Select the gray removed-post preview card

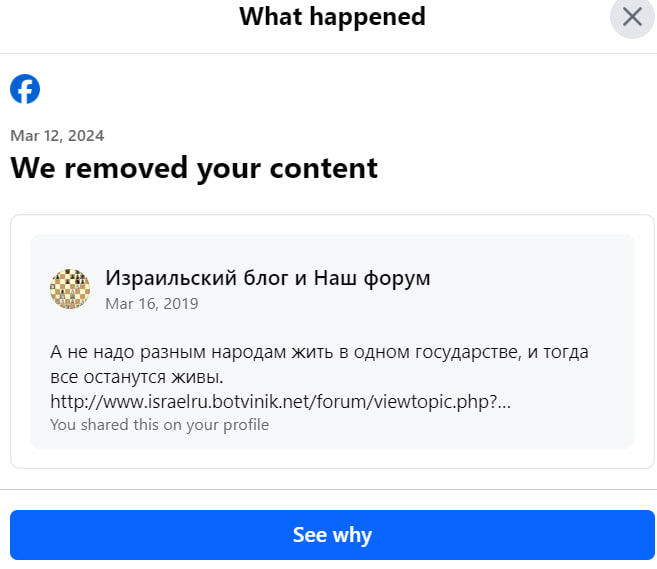tap(332, 341)
